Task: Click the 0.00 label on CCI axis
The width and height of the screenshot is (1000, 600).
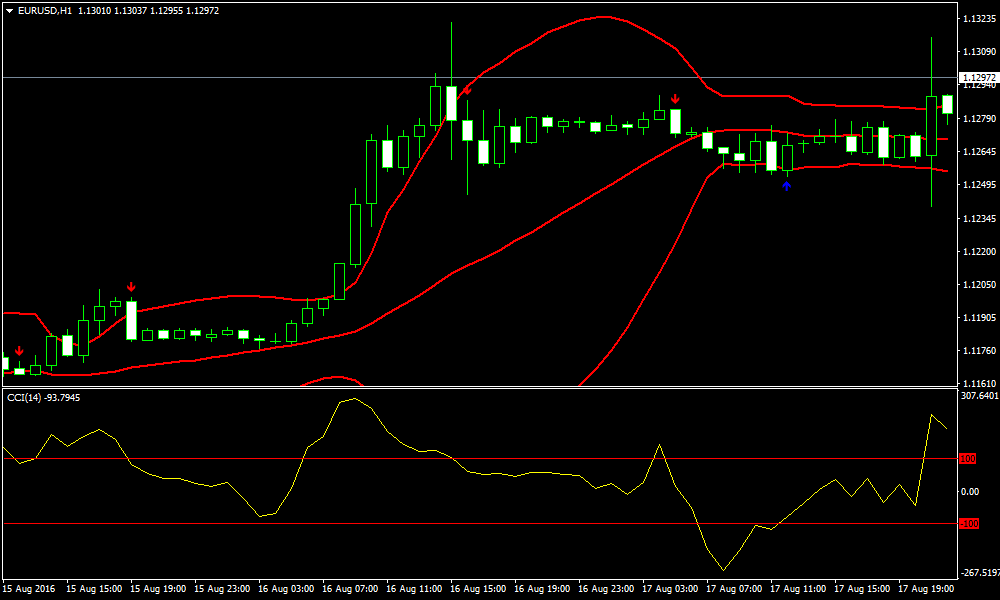Action: coord(970,491)
